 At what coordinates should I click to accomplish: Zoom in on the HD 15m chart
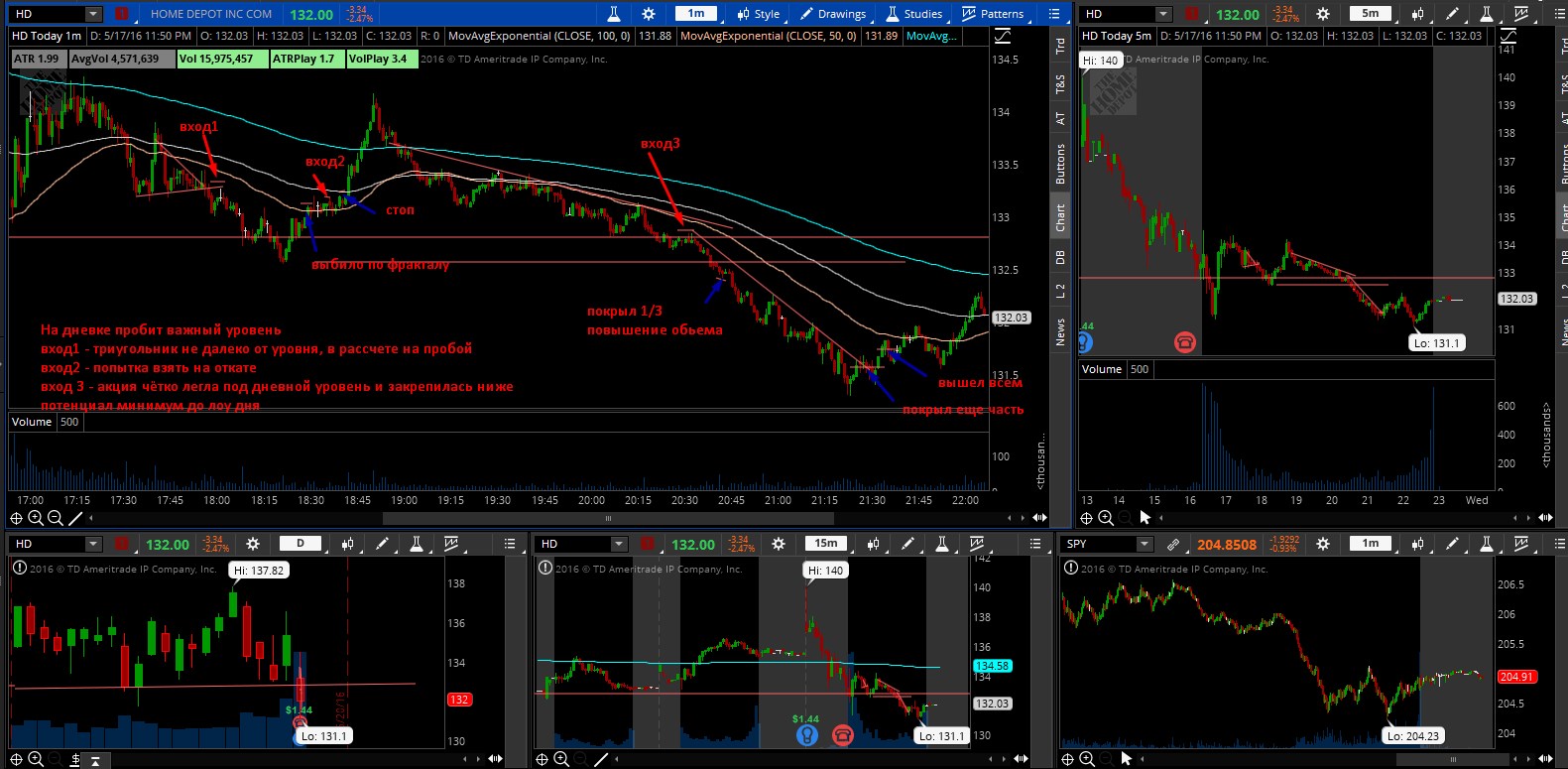[561, 759]
